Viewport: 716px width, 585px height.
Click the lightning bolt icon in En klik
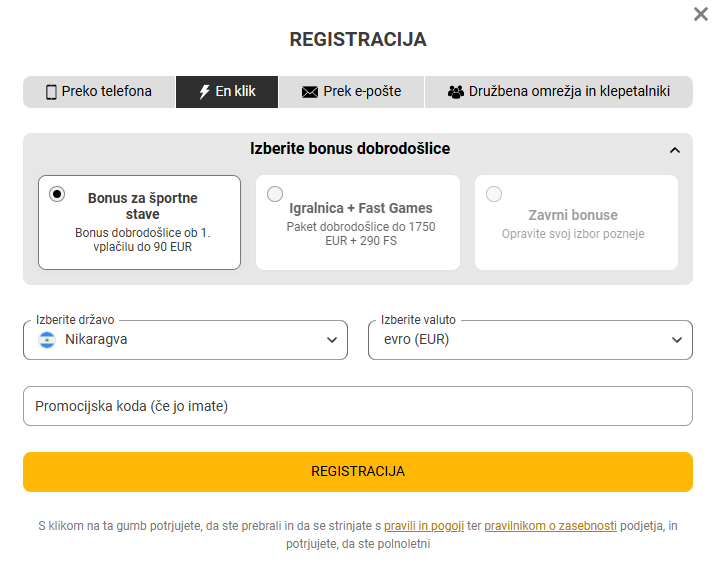(205, 92)
